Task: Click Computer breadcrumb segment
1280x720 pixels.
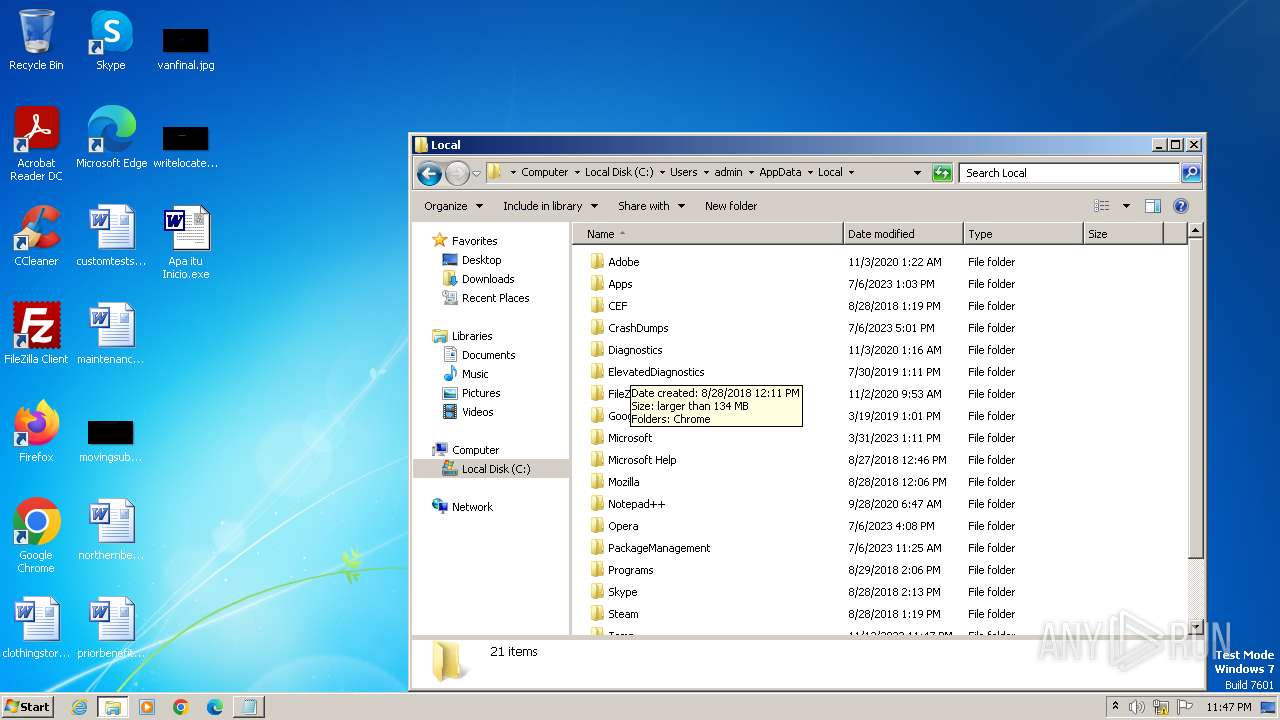Action: click(x=544, y=173)
